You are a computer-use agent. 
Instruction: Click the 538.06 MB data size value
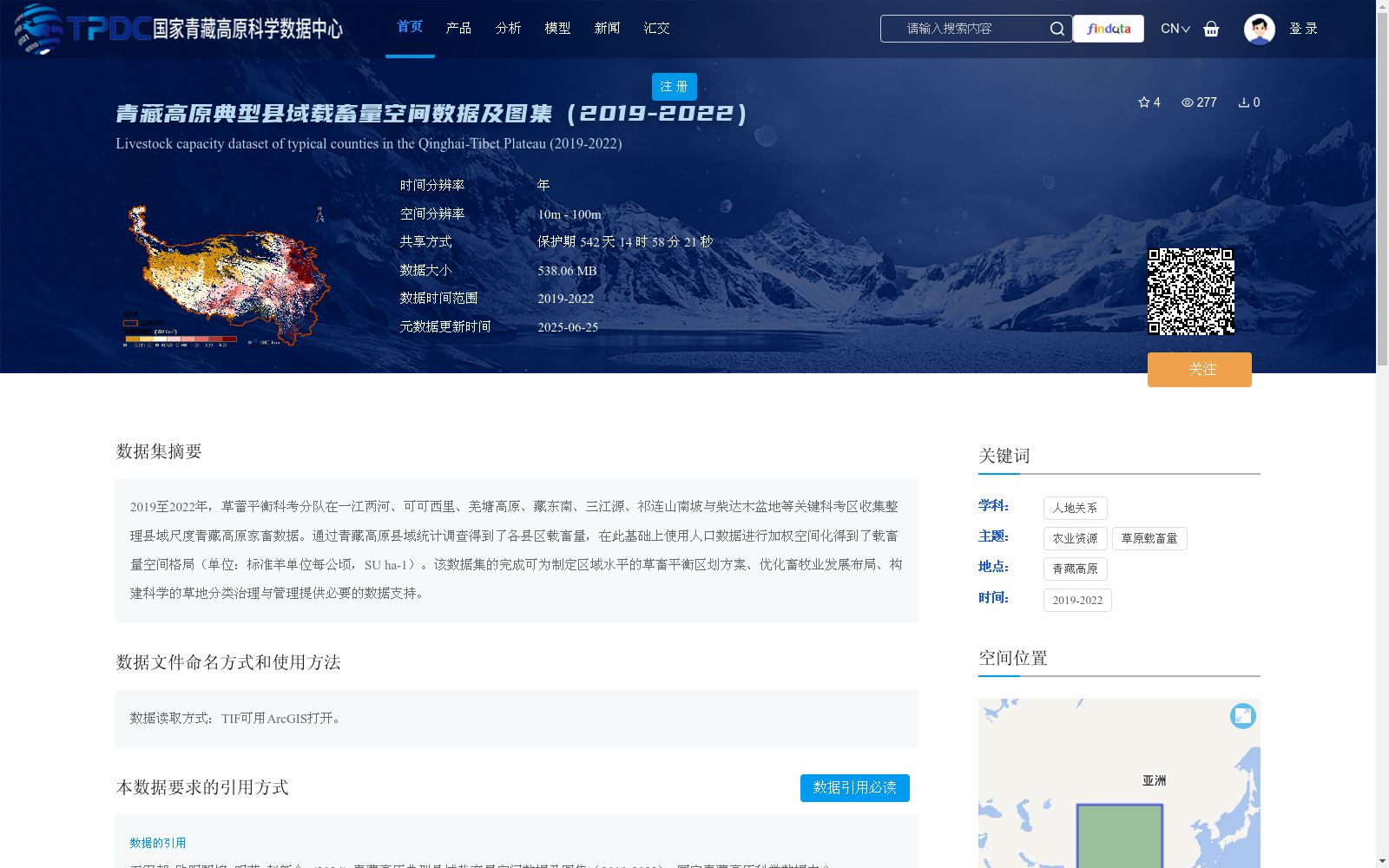pyautogui.click(x=567, y=271)
